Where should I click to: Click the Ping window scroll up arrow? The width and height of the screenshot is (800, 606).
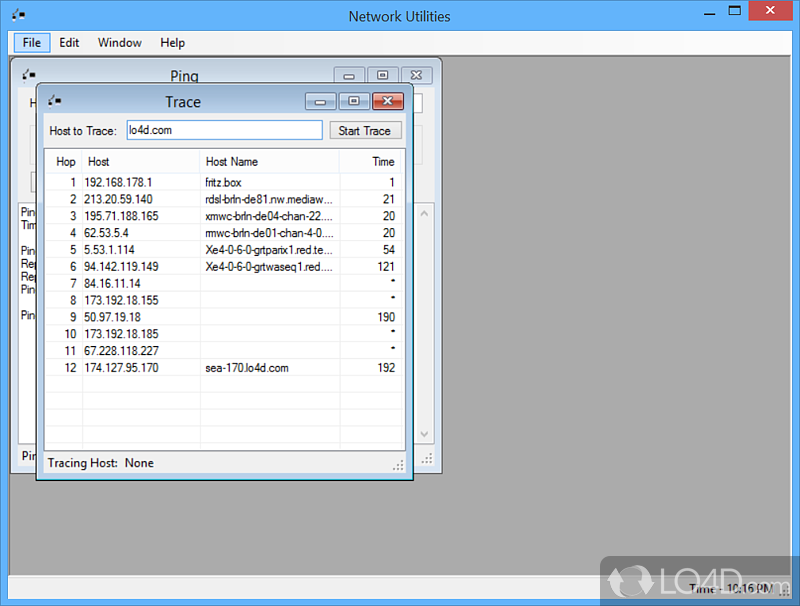coord(424,214)
